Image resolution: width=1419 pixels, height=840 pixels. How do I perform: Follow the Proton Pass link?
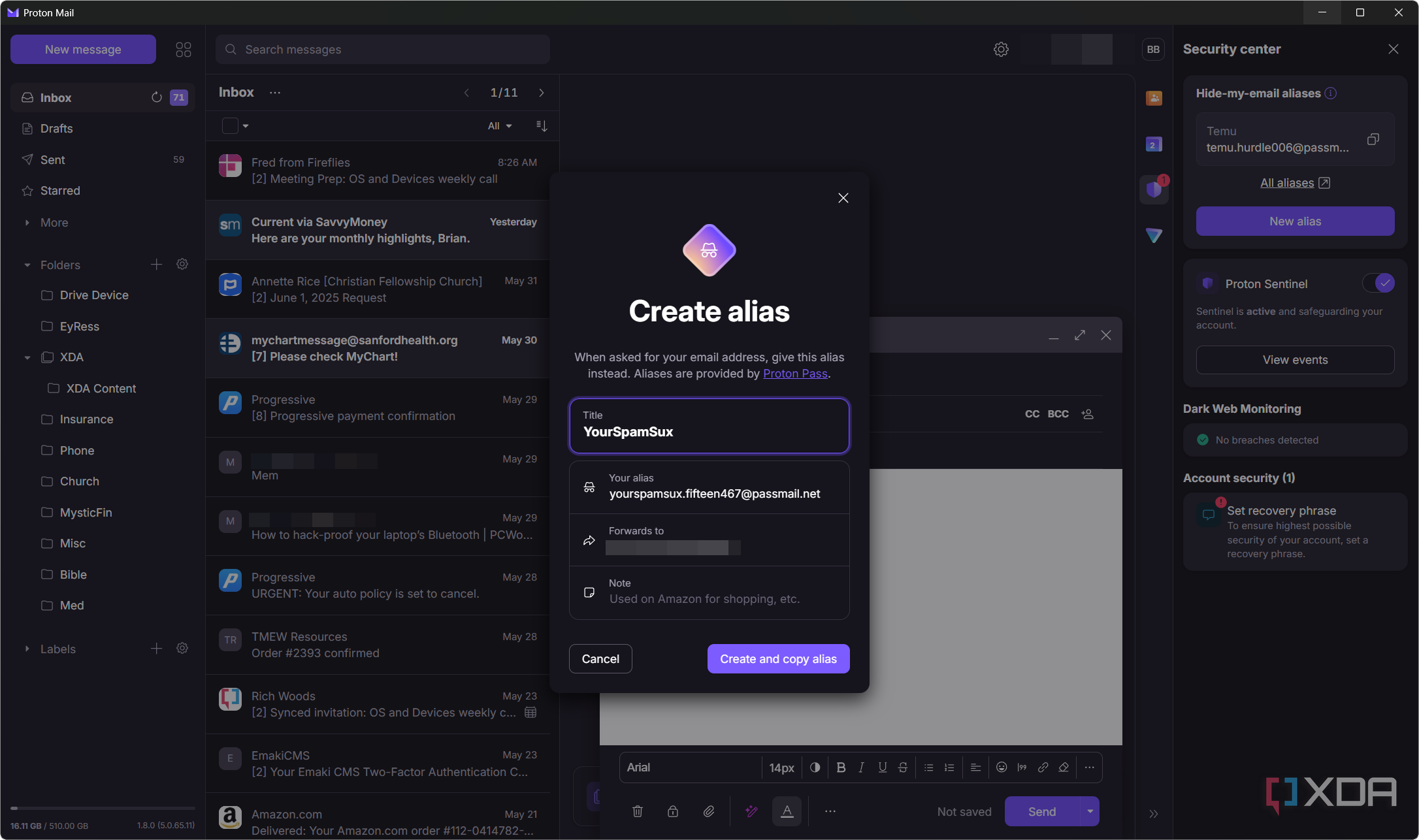[x=795, y=374]
